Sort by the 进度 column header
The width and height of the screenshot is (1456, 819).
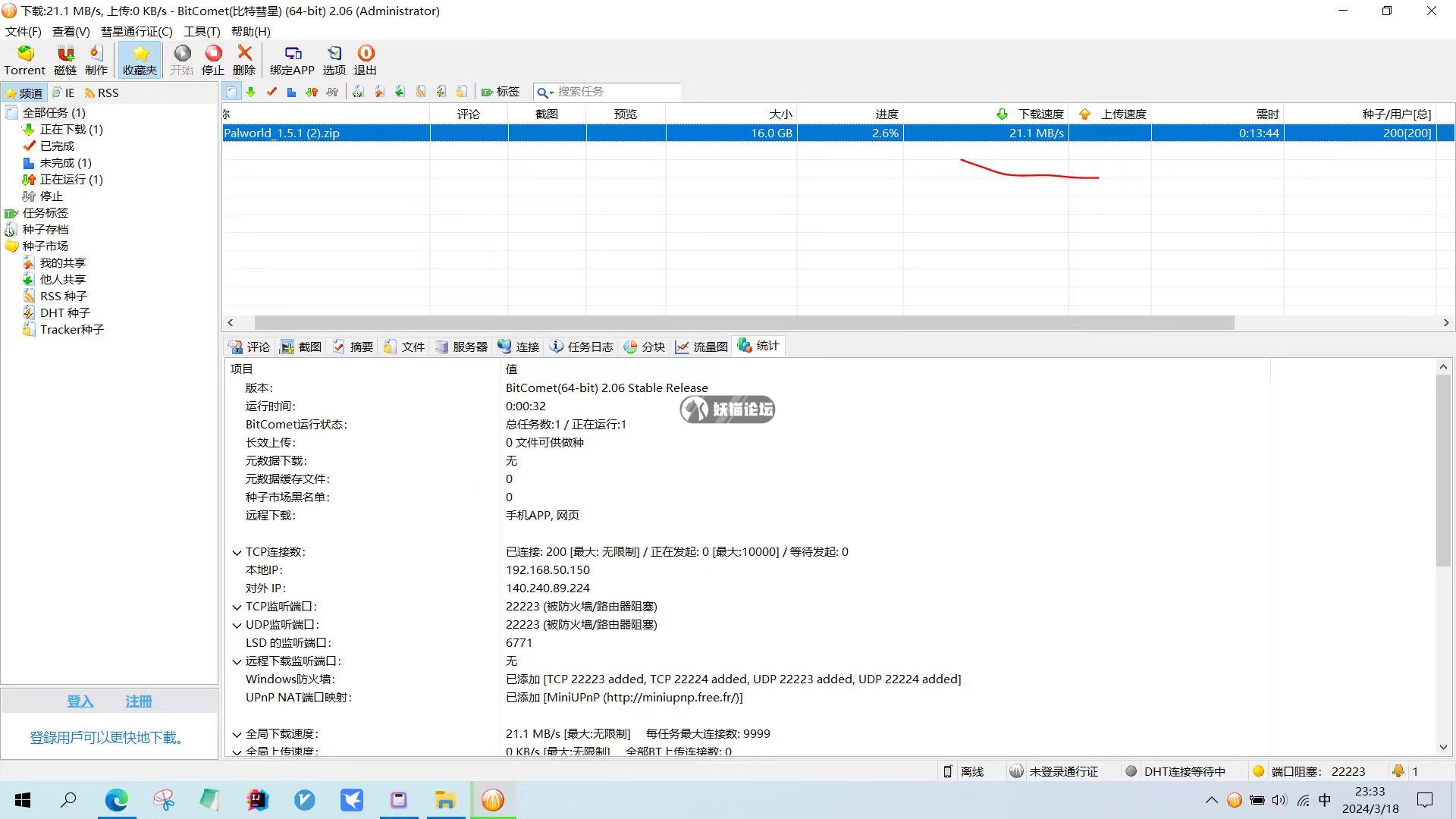point(850,114)
